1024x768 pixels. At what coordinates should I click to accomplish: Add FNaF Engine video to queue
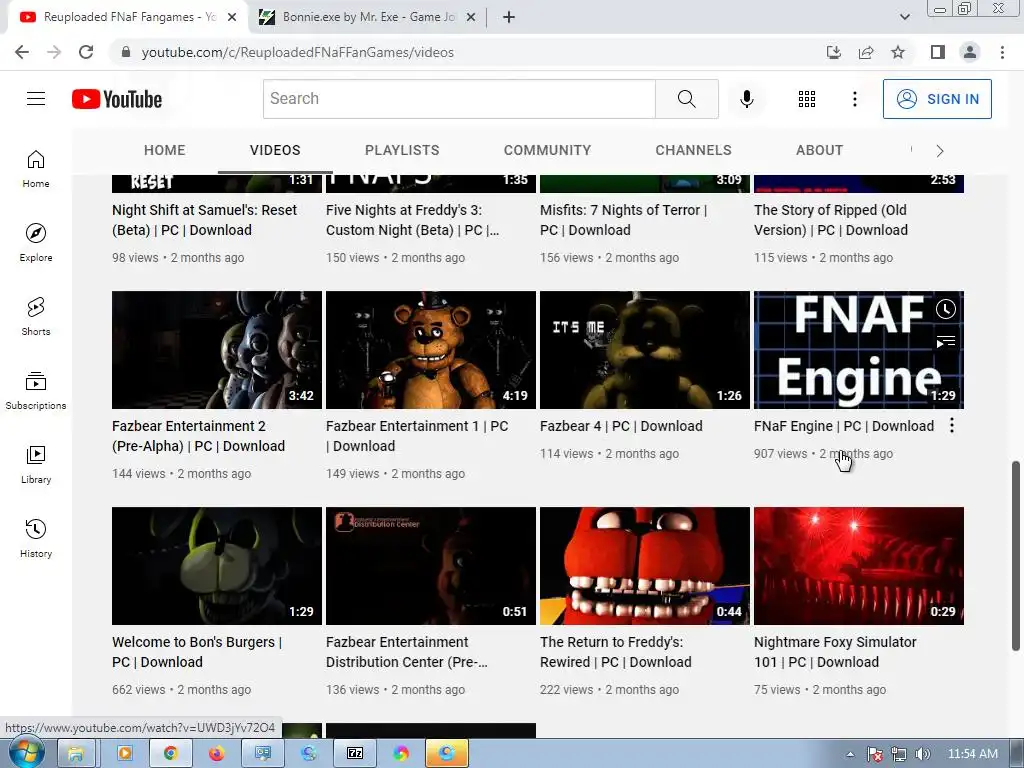(945, 341)
